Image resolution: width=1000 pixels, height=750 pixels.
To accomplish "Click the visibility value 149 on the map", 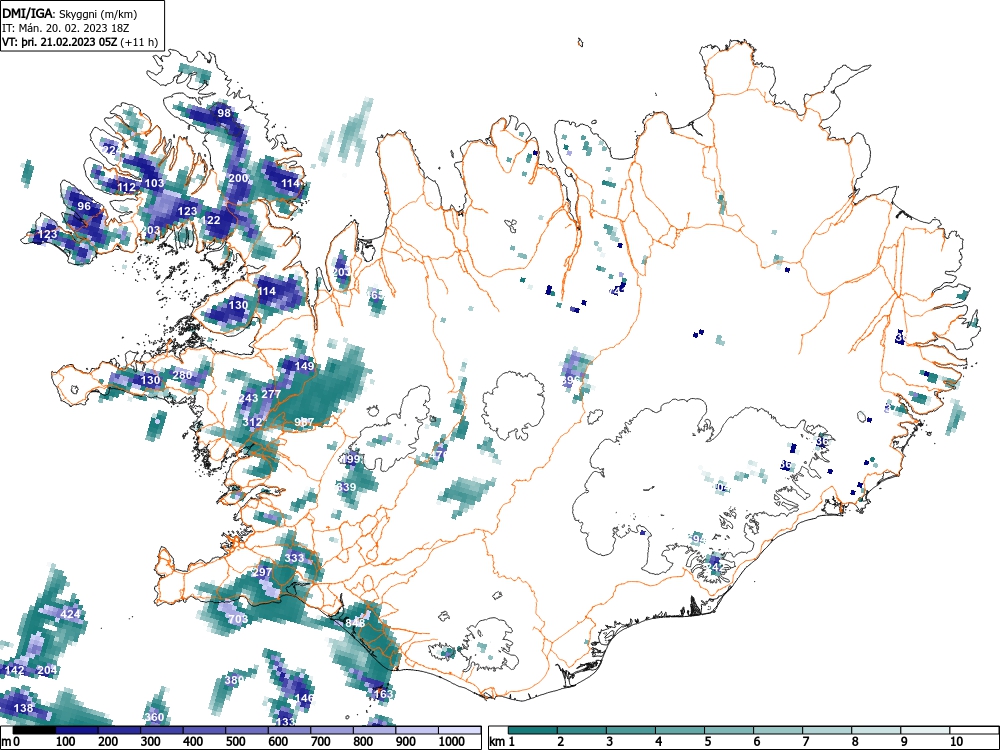I will (305, 366).
